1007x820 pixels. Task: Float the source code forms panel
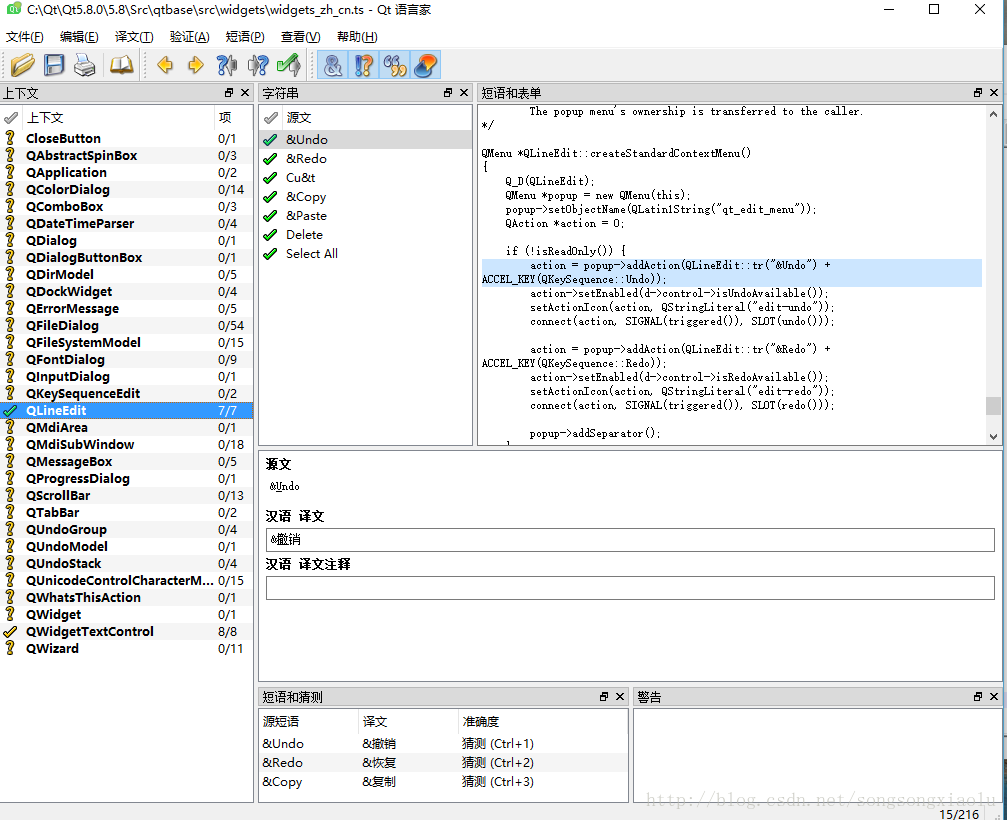977,92
